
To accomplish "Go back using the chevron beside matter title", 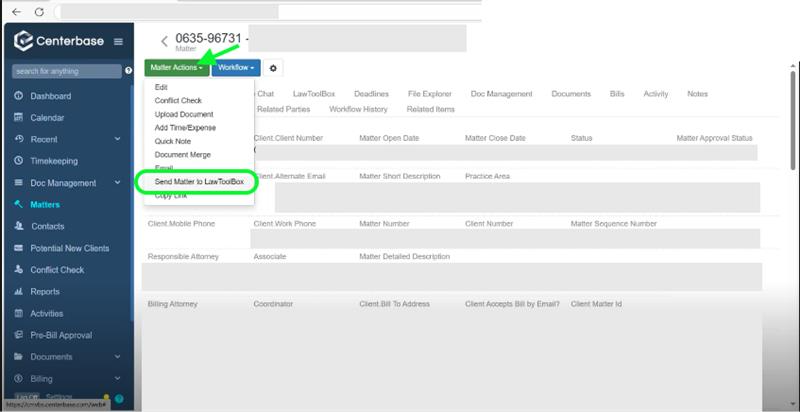I will (x=164, y=41).
